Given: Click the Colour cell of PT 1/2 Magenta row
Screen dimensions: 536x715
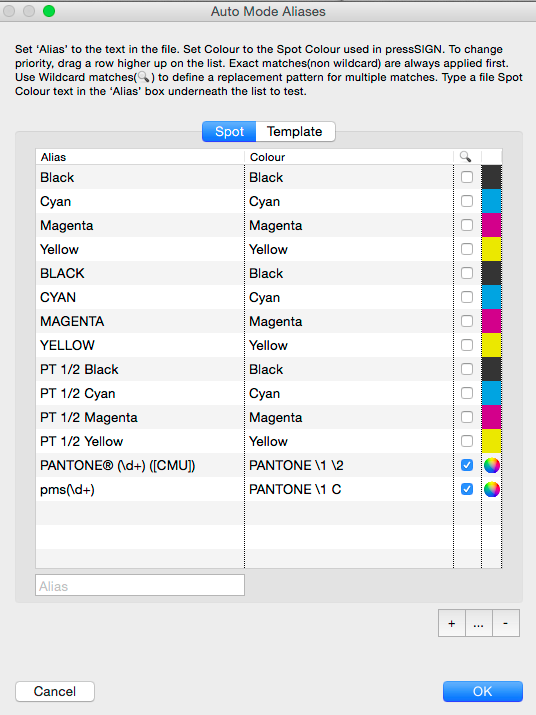Looking at the screenshot, I should pyautogui.click(x=349, y=417).
